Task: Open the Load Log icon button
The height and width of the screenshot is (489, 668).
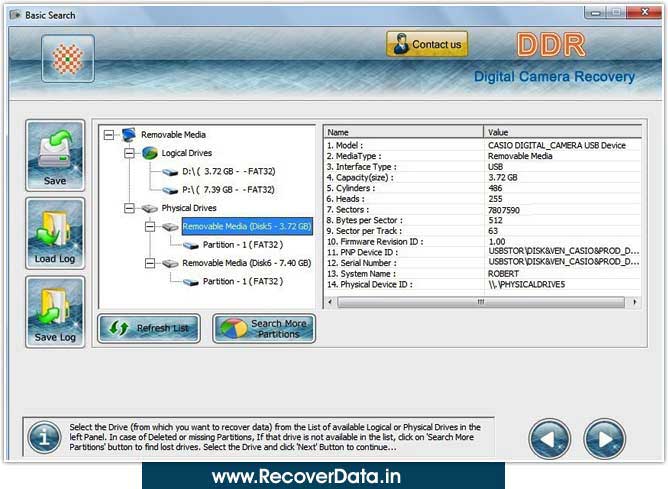Action: pos(55,233)
